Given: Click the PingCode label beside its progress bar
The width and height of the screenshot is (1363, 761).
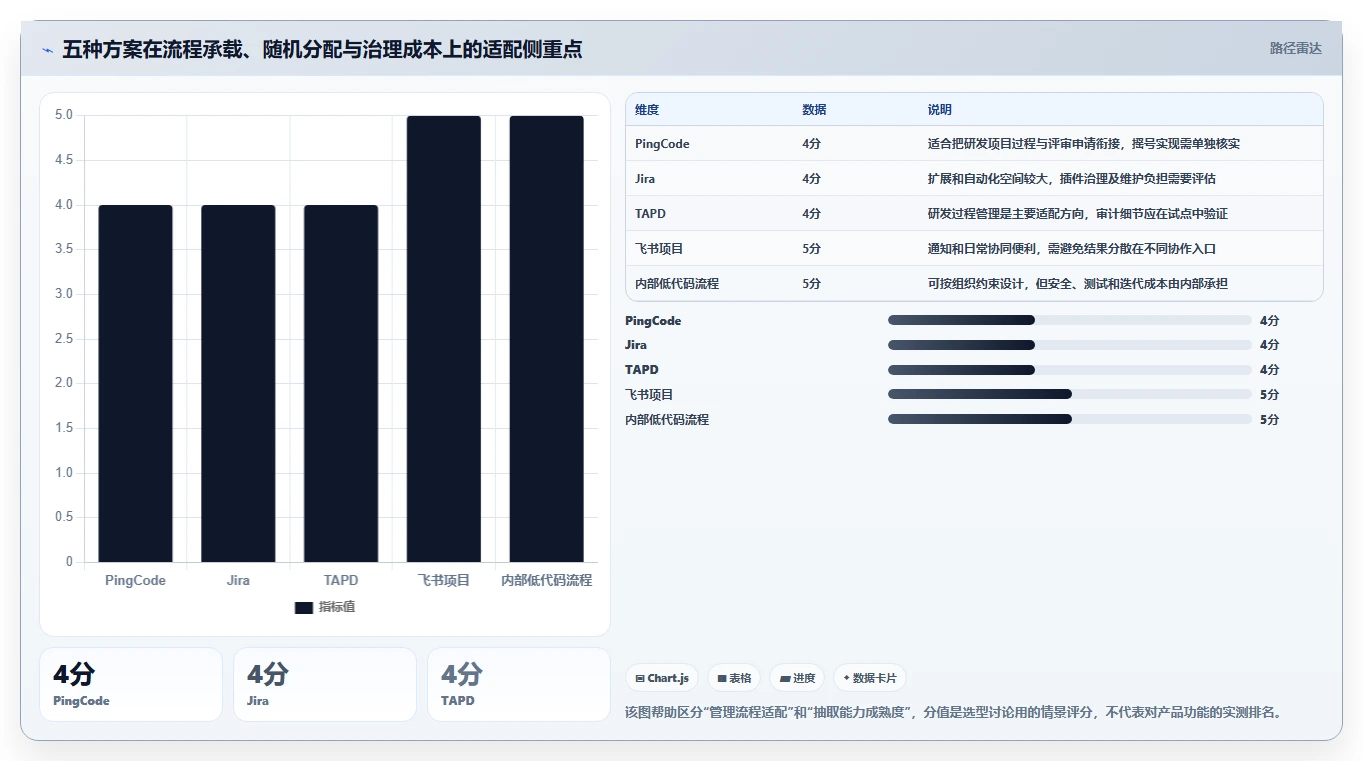Looking at the screenshot, I should pyautogui.click(x=653, y=321).
